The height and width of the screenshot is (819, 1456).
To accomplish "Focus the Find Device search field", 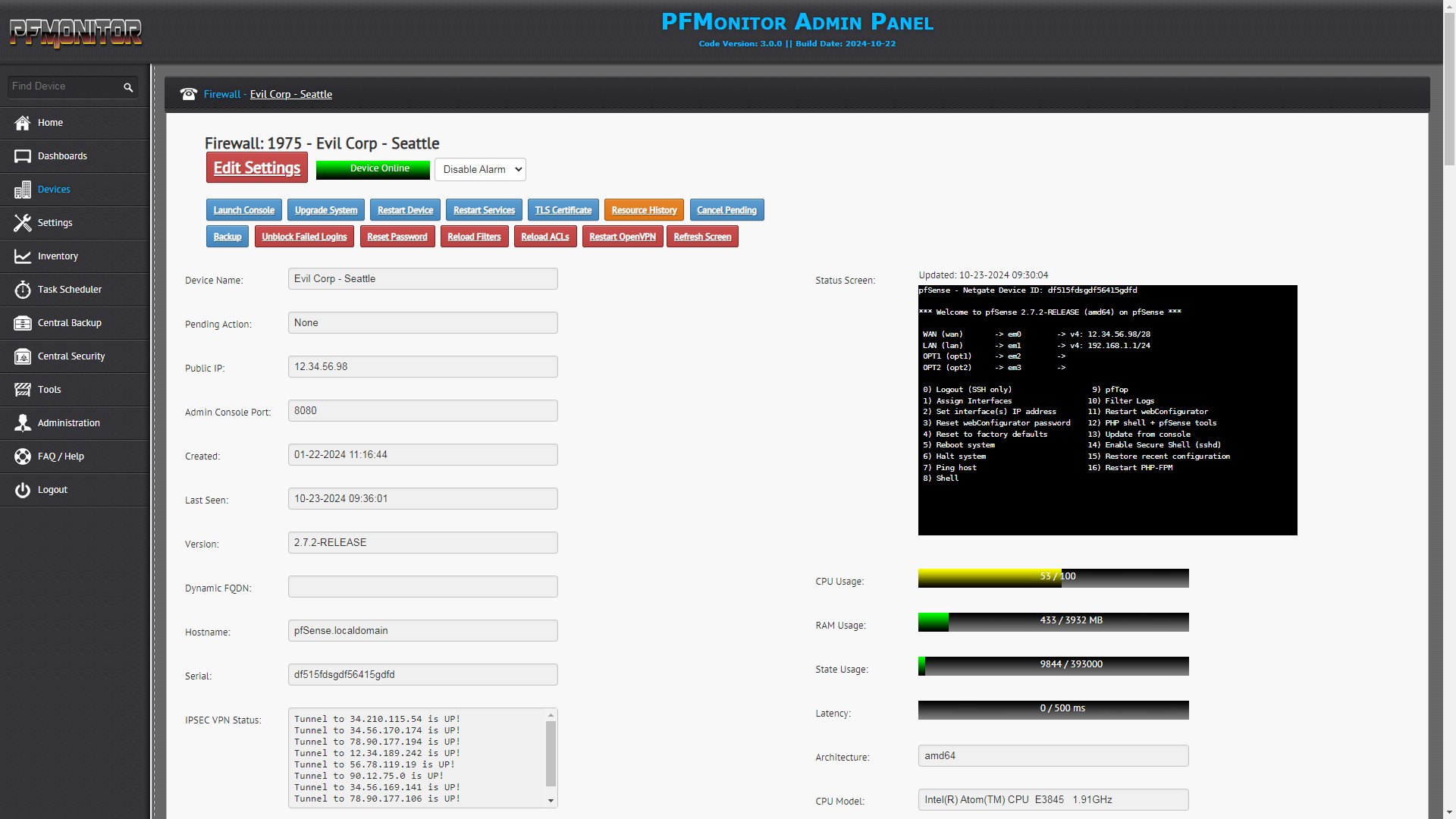I will [64, 86].
